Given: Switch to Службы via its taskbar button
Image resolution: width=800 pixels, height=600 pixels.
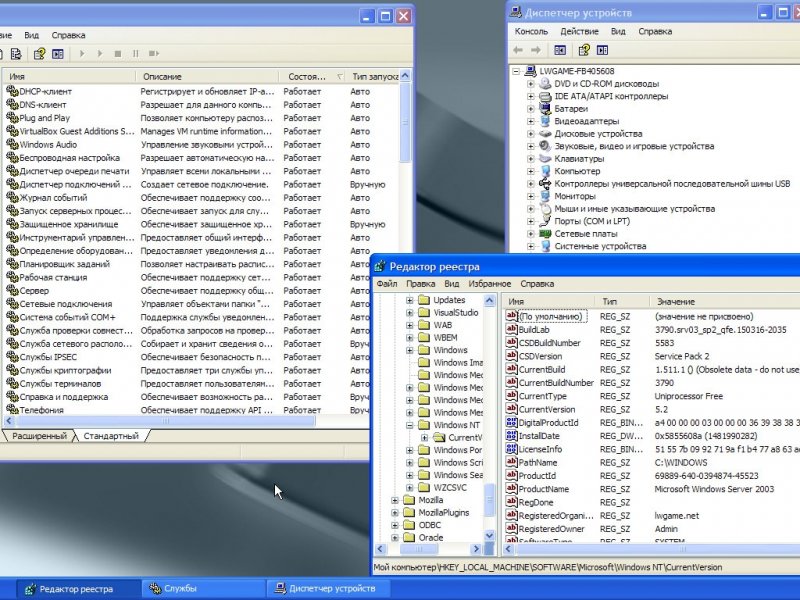Looking at the screenshot, I should [203, 588].
